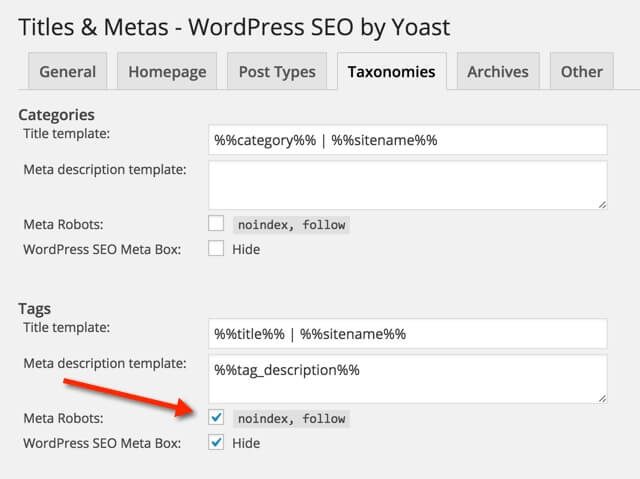Click the Tags "noindex, follow" label
640x479 pixels.
click(291, 419)
